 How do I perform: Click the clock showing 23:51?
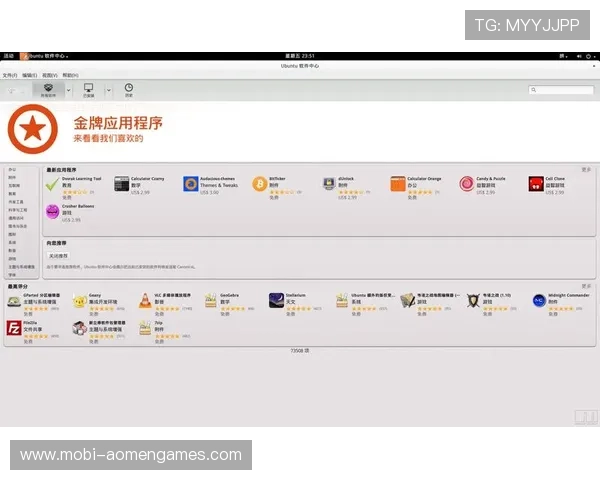pyautogui.click(x=300, y=56)
